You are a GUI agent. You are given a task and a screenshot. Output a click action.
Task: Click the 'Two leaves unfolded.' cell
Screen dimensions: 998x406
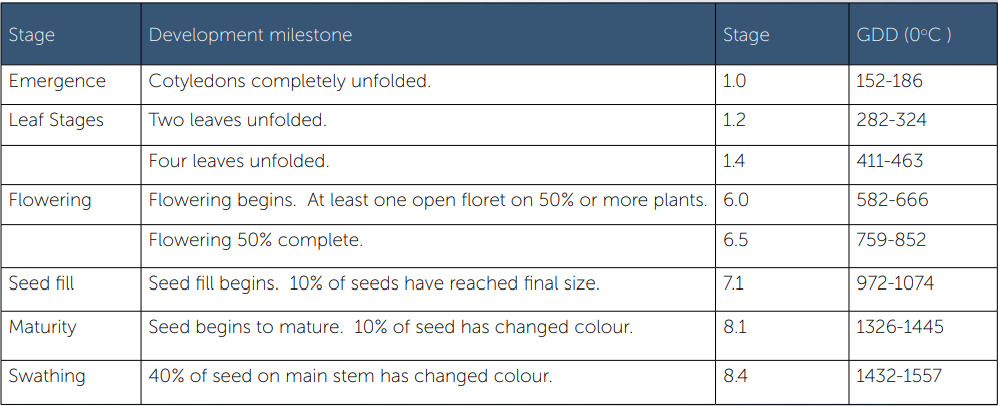click(x=428, y=125)
